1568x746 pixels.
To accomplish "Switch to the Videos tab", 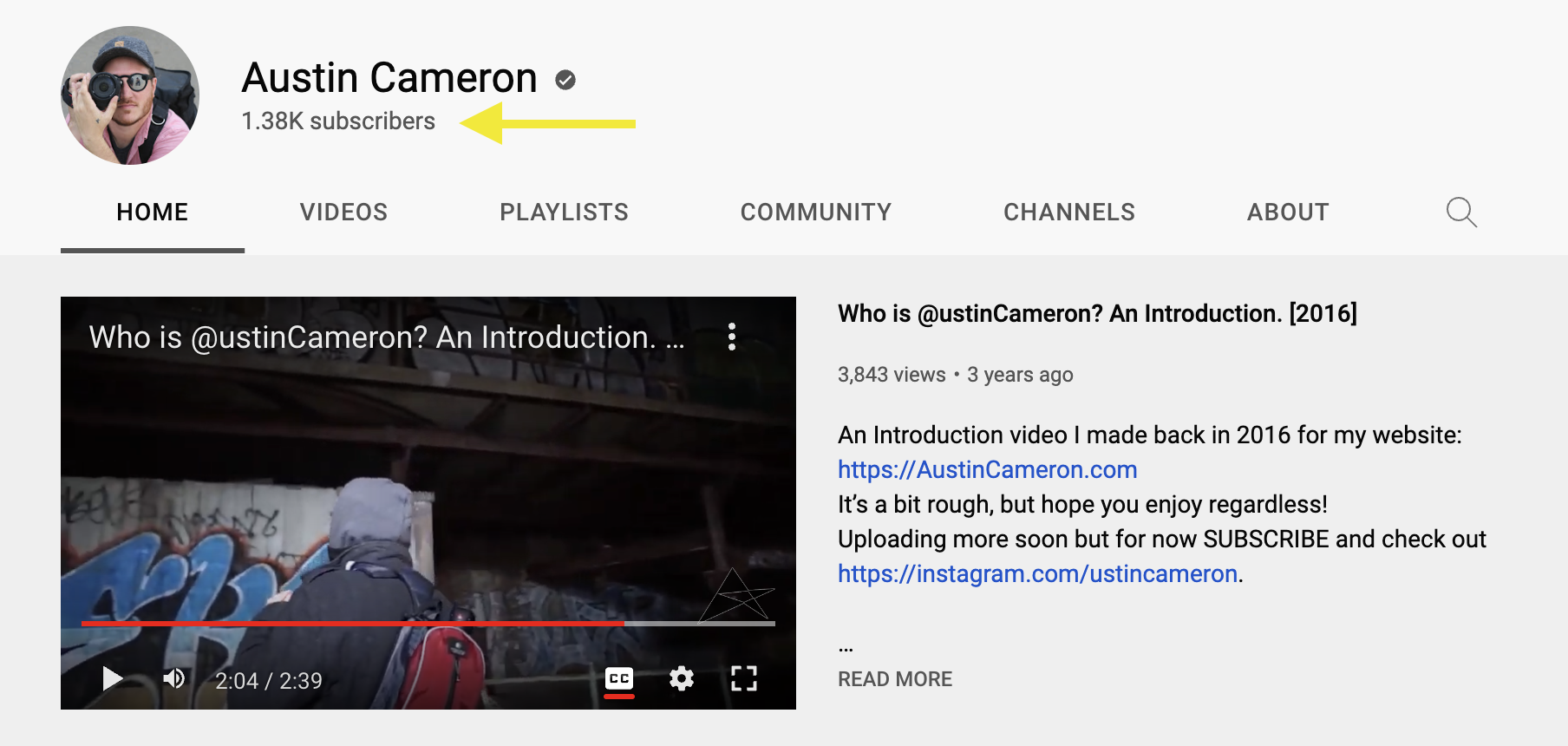I will [x=343, y=212].
